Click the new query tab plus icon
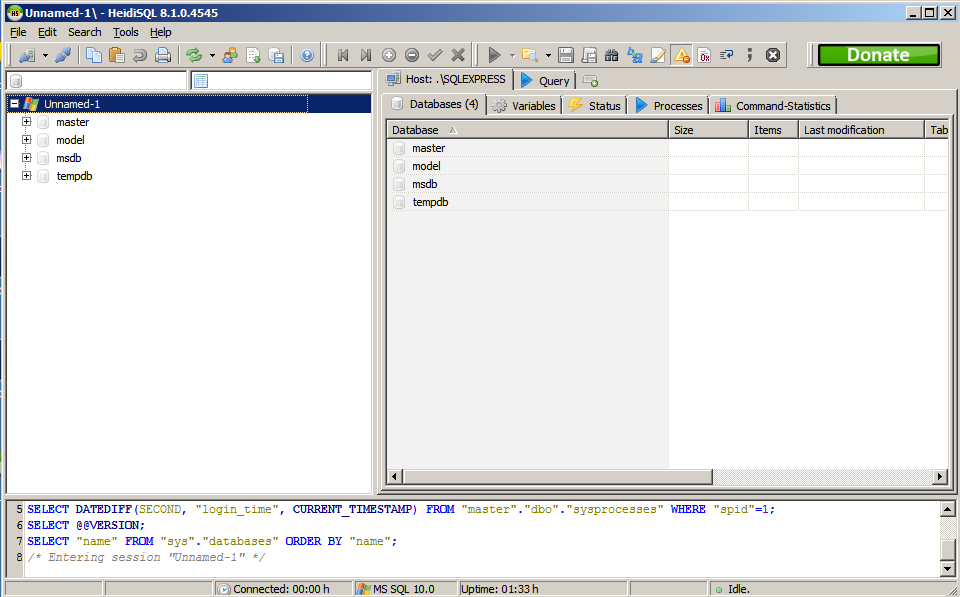960x597 pixels. click(590, 81)
